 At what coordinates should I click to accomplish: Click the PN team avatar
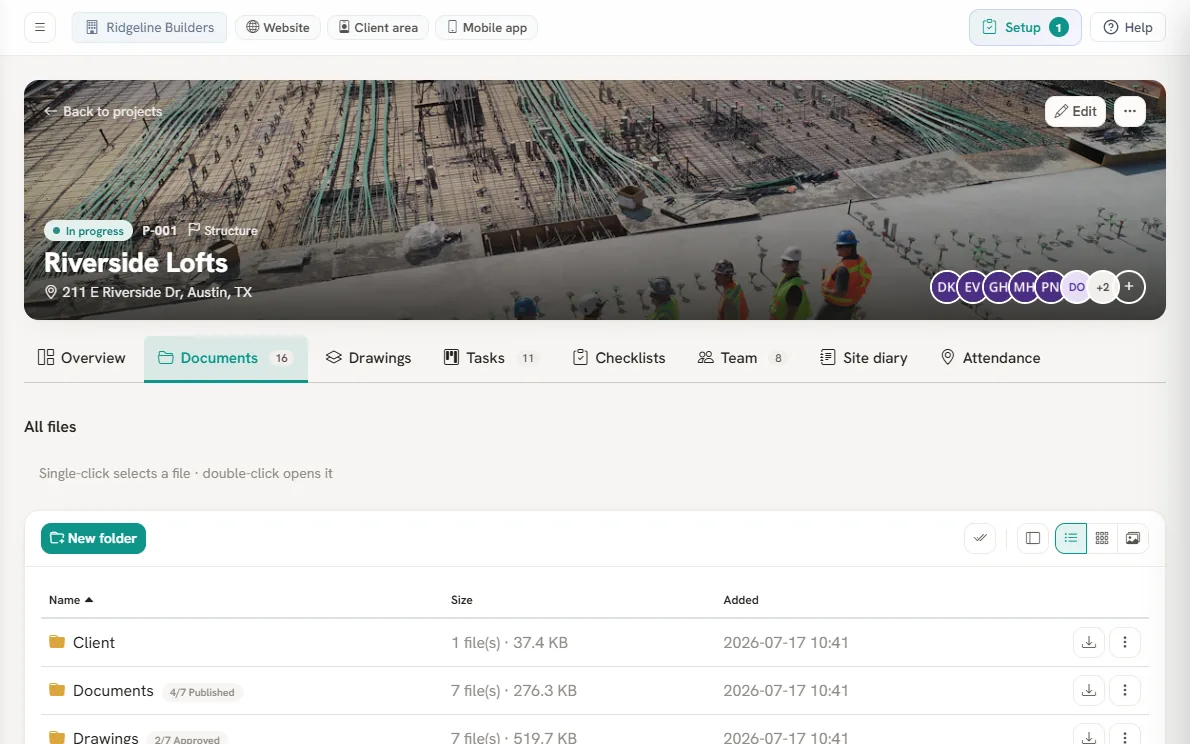1050,287
